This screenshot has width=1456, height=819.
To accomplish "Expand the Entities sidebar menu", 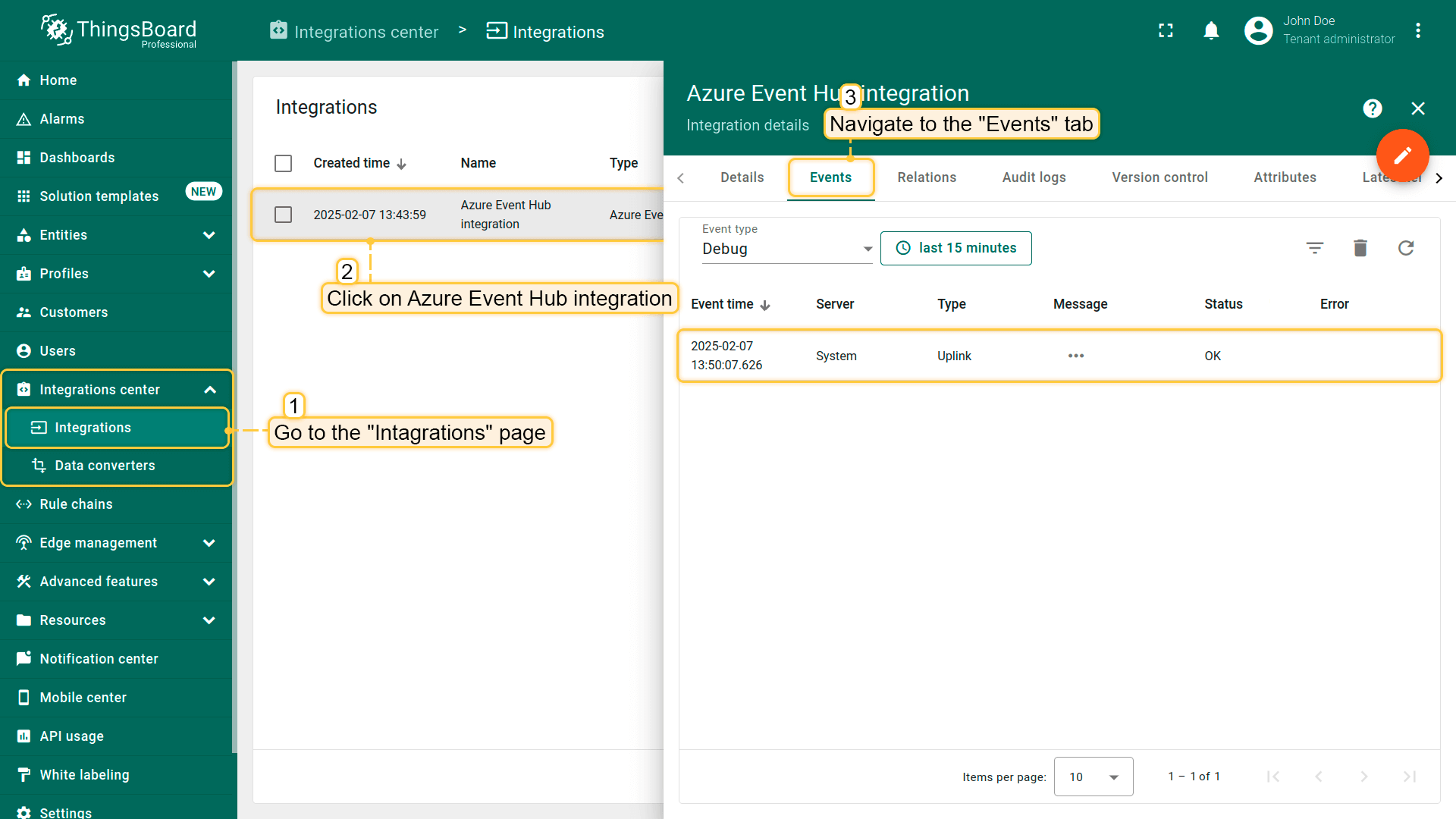I will click(209, 235).
